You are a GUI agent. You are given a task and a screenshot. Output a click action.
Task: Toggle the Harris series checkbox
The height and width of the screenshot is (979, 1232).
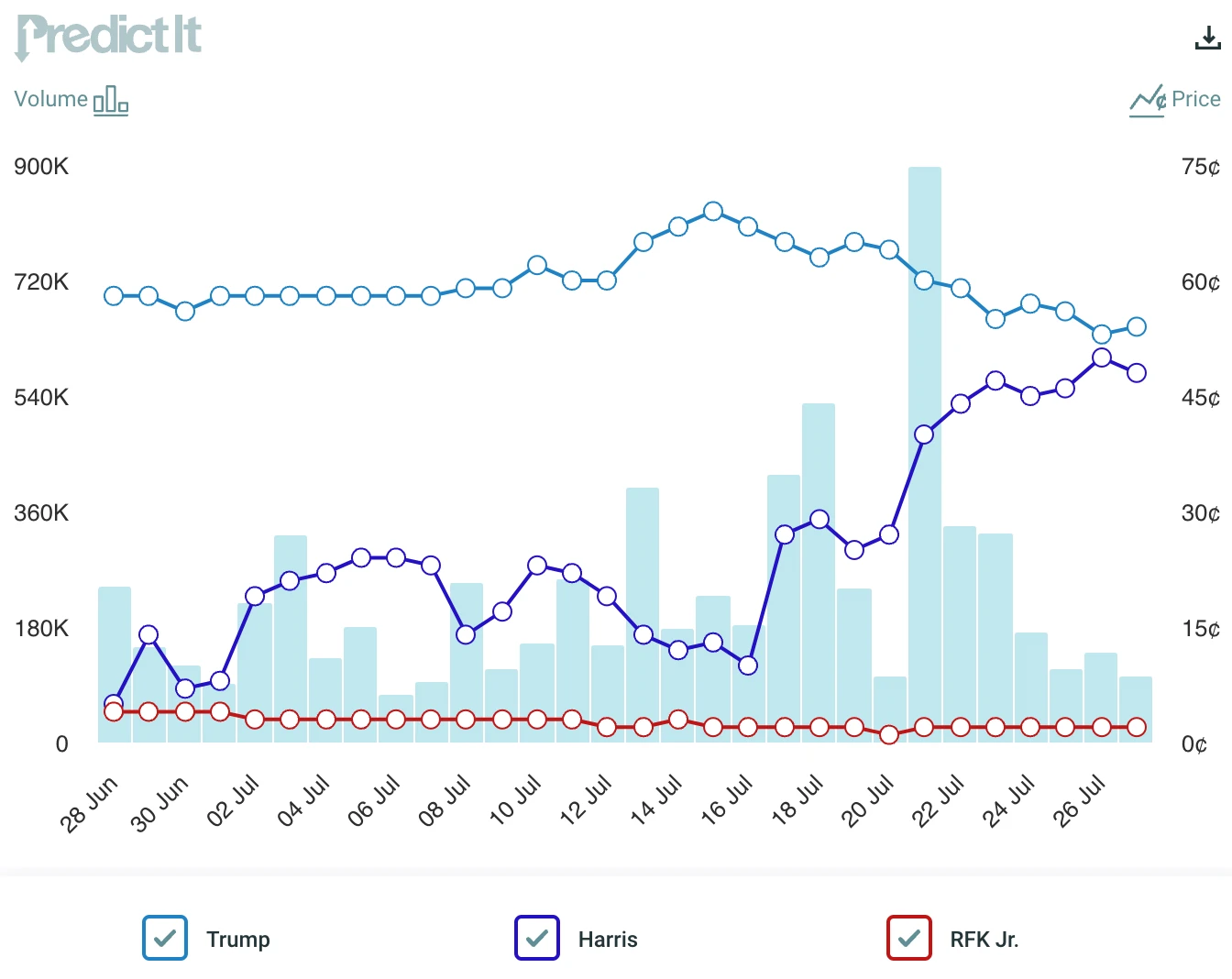[x=537, y=938]
